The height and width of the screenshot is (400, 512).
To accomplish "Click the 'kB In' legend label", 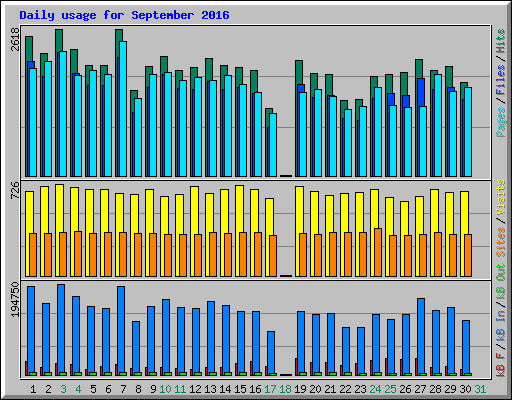I will pyautogui.click(x=501, y=325).
